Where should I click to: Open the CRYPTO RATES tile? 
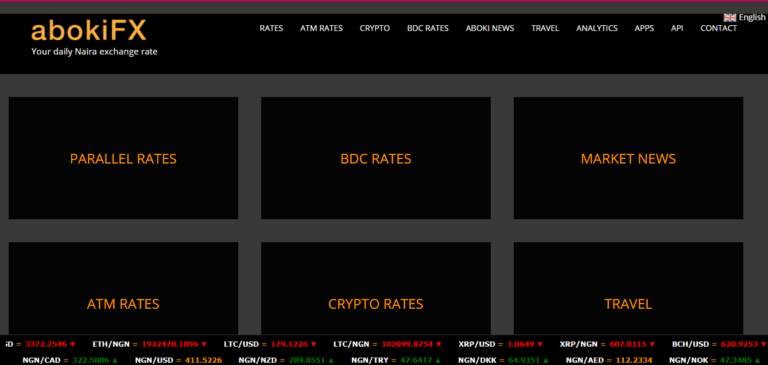376,289
